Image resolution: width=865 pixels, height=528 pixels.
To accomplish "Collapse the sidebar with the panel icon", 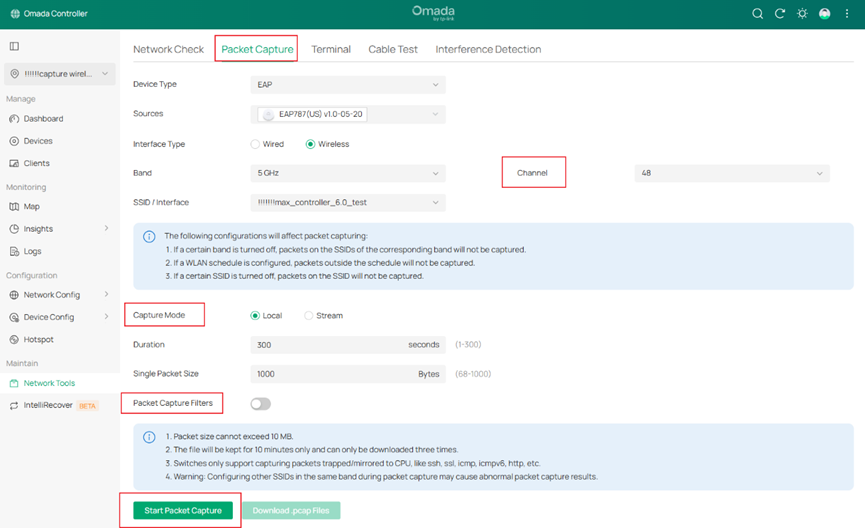I will [x=14, y=46].
